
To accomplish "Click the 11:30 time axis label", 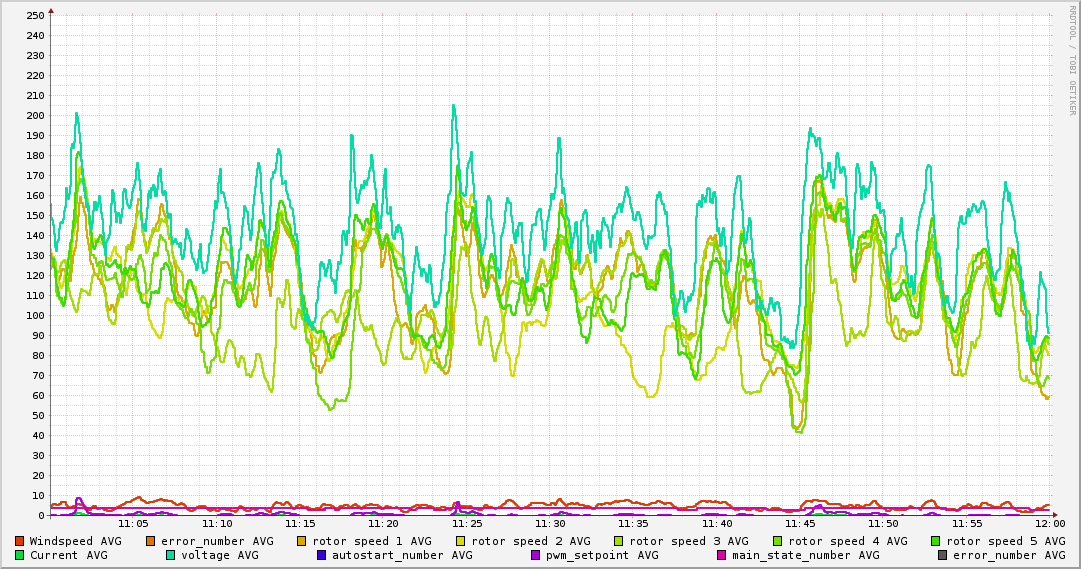I will coord(550,524).
